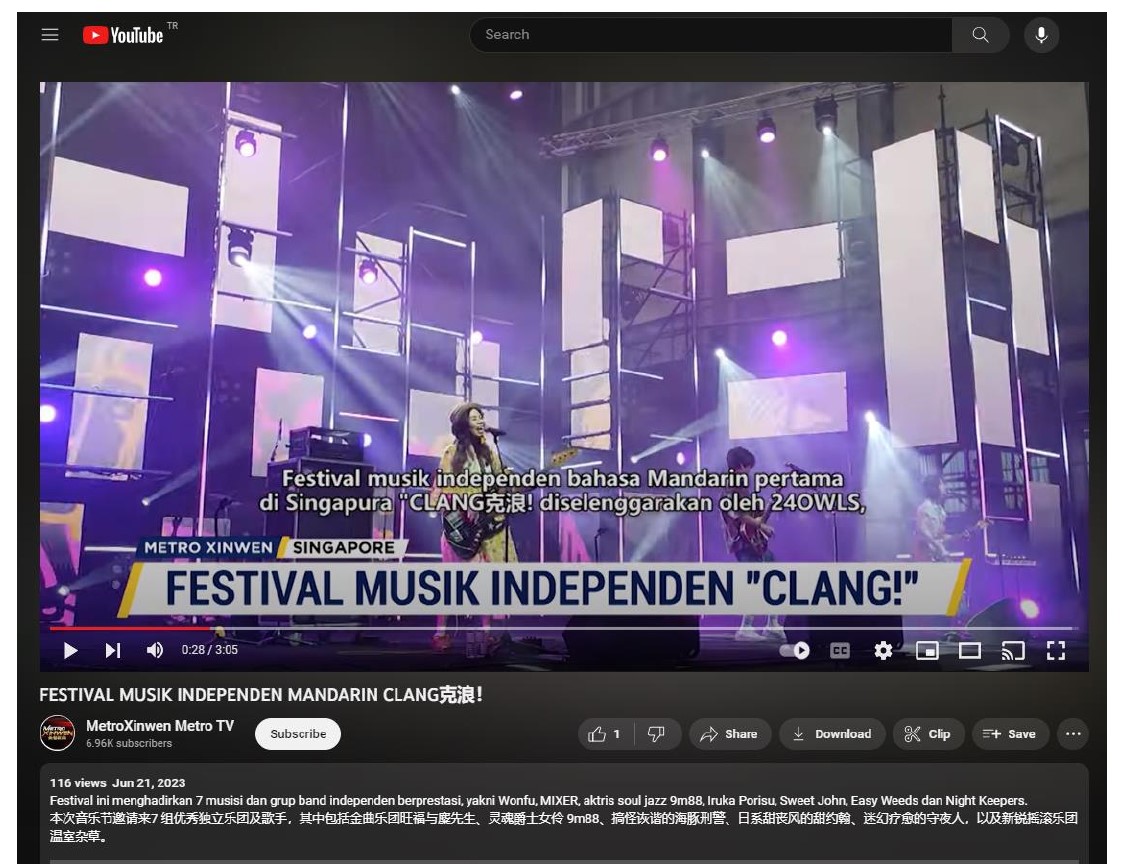Start voice search with microphone icon

pyautogui.click(x=1042, y=34)
